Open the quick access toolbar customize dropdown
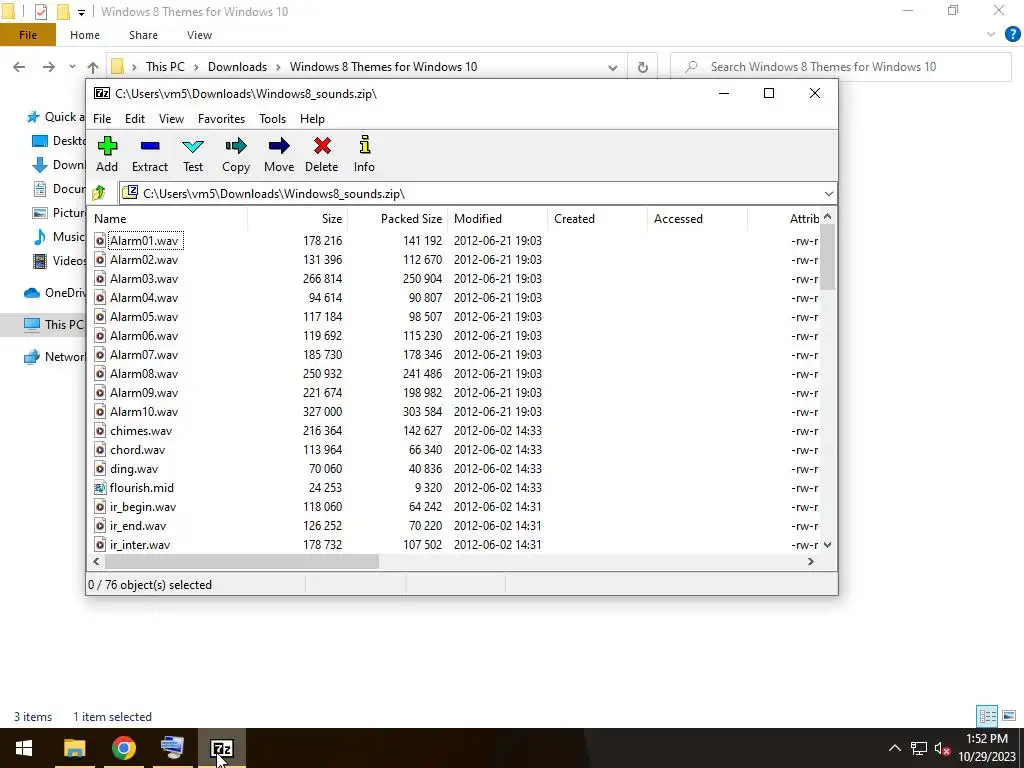1024x768 pixels. pyautogui.click(x=81, y=12)
